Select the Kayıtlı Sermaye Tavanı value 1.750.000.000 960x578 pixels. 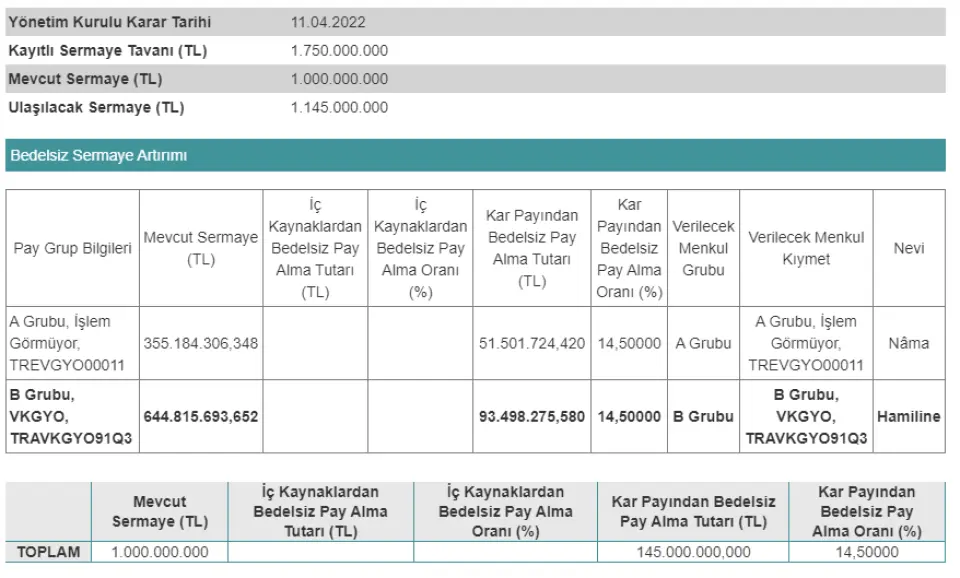tap(339, 51)
